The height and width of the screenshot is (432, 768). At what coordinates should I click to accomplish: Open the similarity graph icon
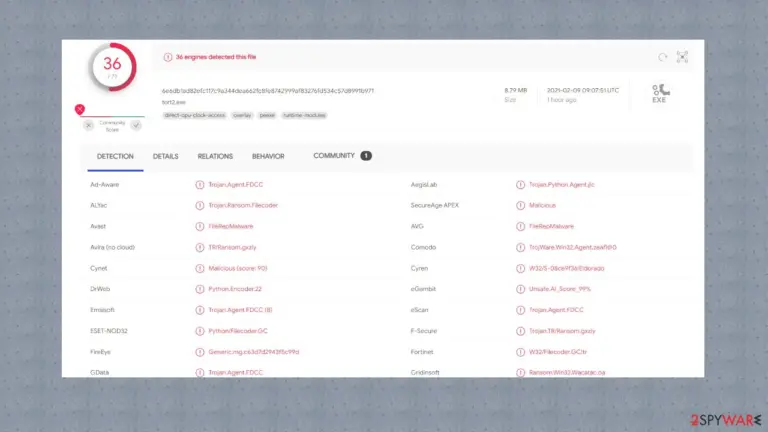click(x=682, y=57)
